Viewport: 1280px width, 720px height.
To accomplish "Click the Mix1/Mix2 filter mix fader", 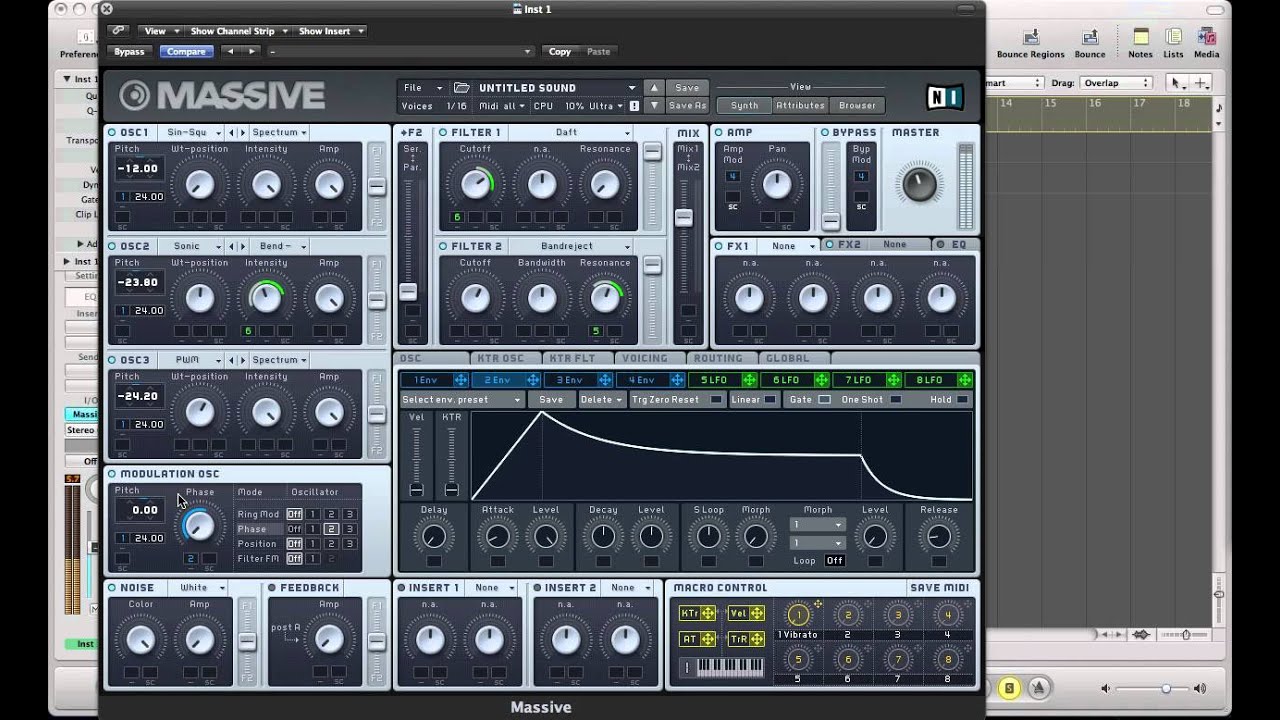I will point(684,217).
